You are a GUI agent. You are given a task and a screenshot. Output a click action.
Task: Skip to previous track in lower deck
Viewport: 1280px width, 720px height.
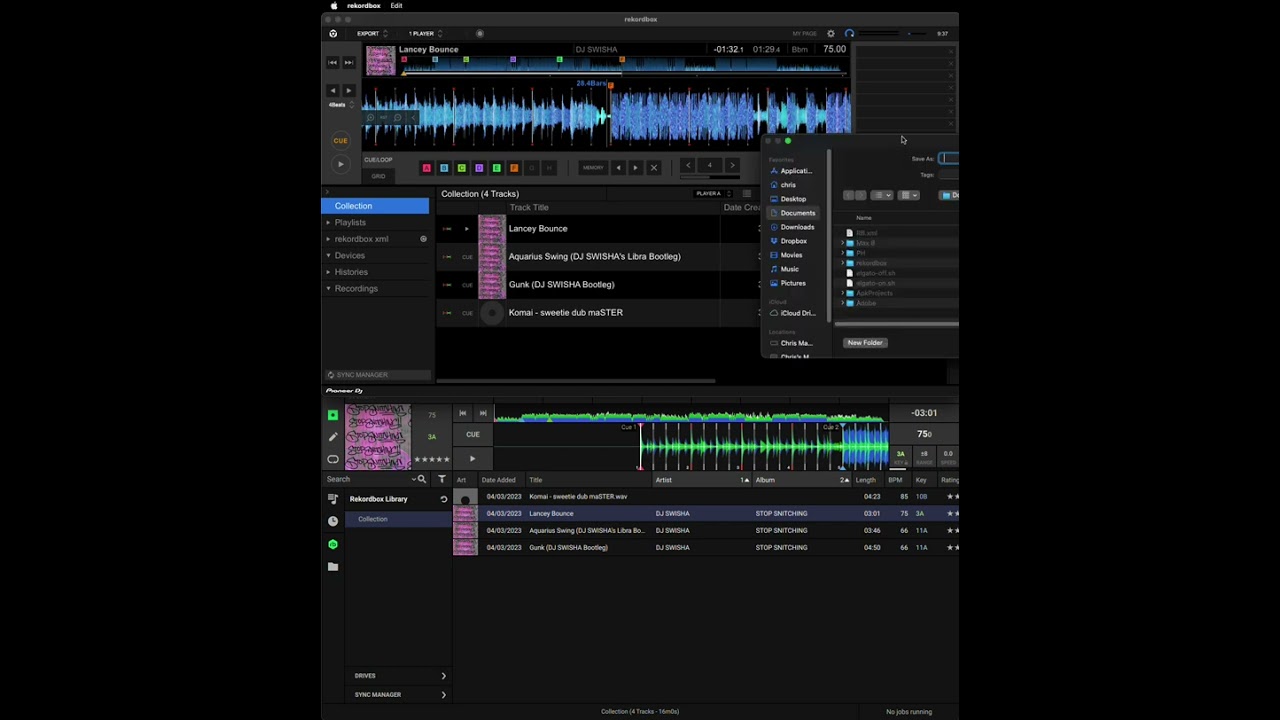coord(463,413)
